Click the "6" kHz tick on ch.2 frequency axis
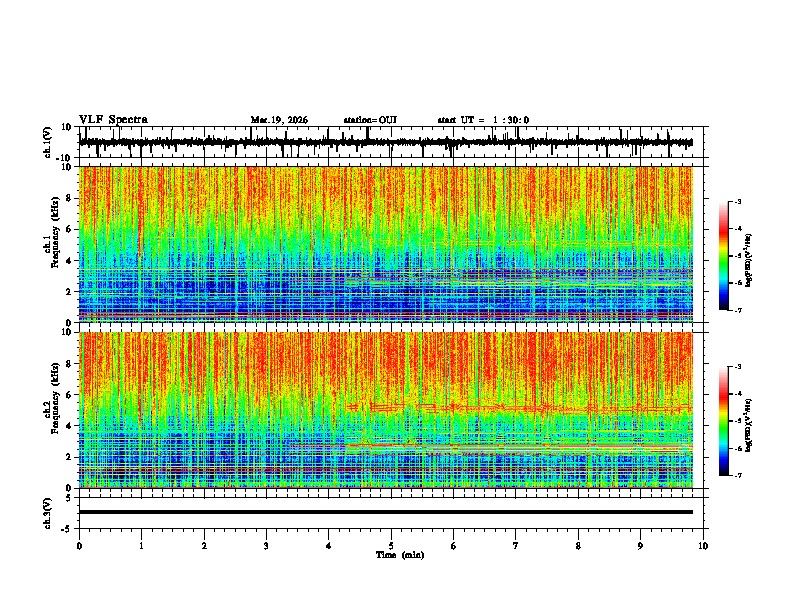Image resolution: width=792 pixels, height=612 pixels. pyautogui.click(x=70, y=395)
